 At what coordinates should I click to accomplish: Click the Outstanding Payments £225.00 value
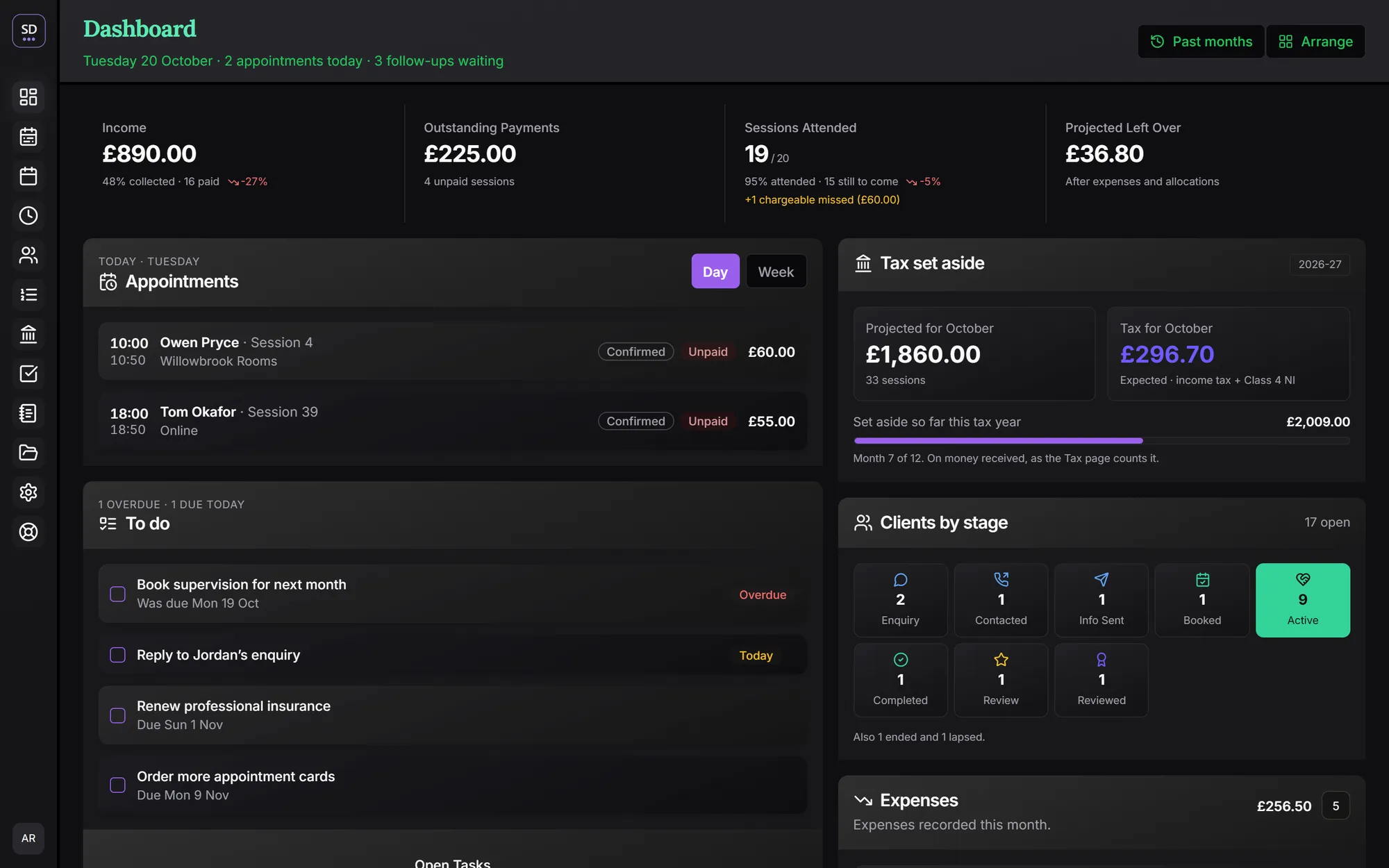click(x=470, y=153)
